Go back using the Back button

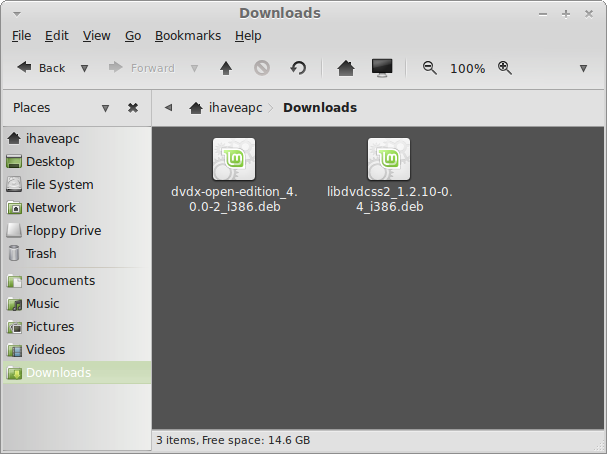(x=41, y=68)
